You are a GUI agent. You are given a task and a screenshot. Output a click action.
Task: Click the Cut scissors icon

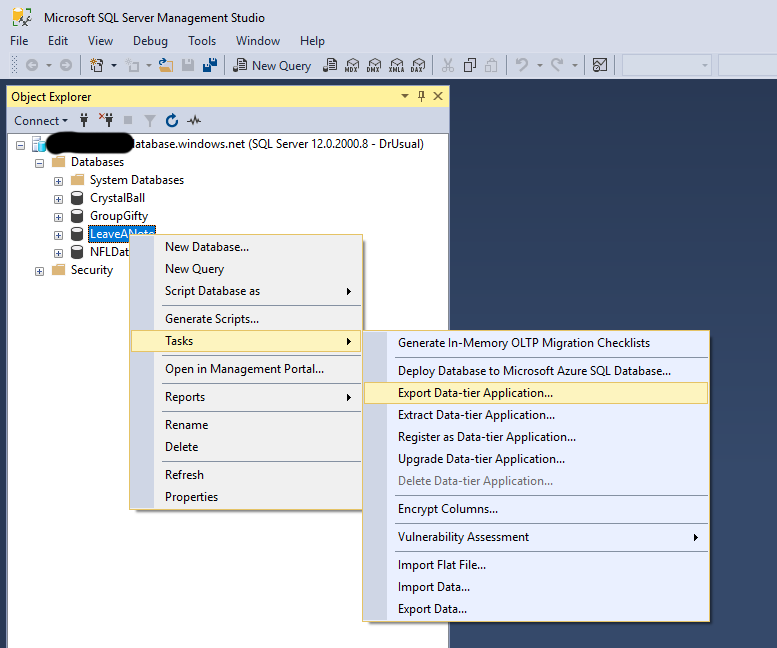click(x=447, y=65)
